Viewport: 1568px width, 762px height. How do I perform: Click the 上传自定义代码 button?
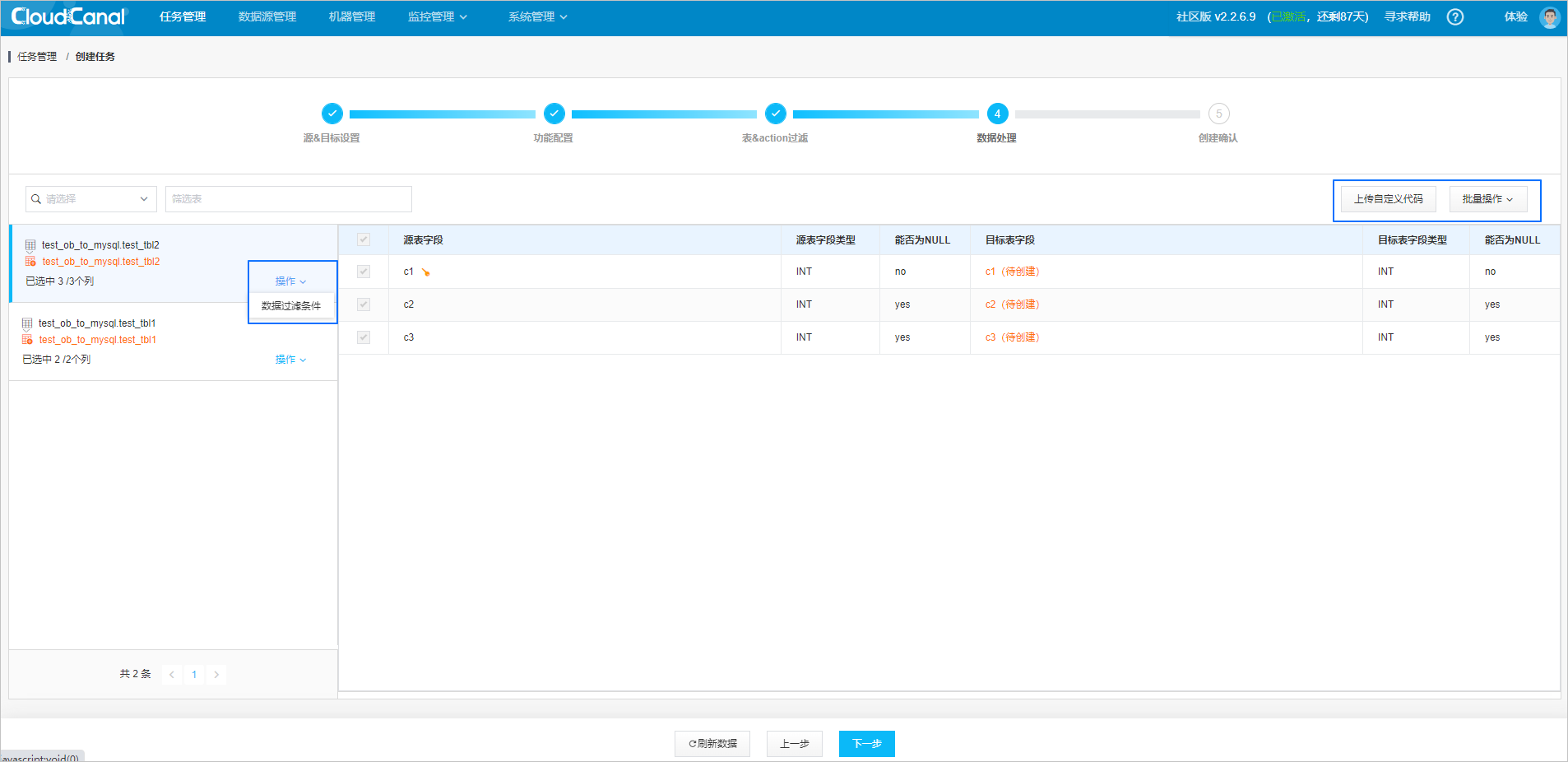[x=1387, y=198]
